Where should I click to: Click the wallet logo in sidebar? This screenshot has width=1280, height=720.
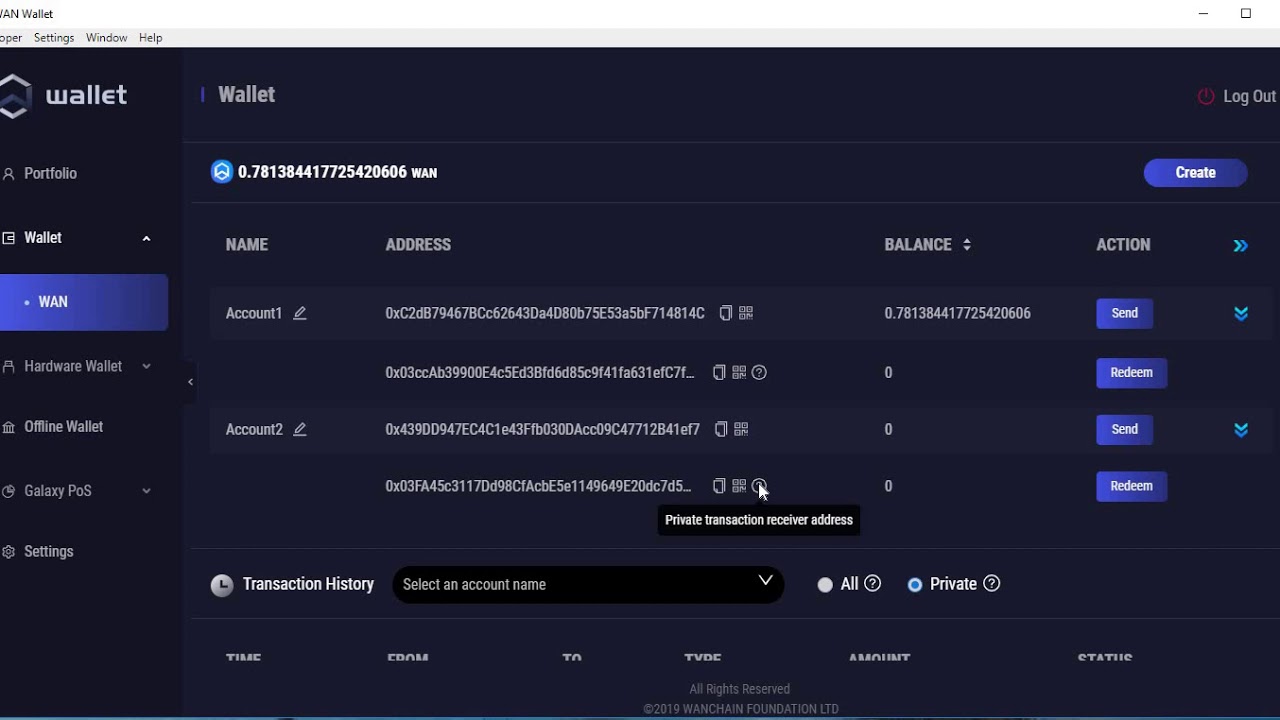(64, 96)
